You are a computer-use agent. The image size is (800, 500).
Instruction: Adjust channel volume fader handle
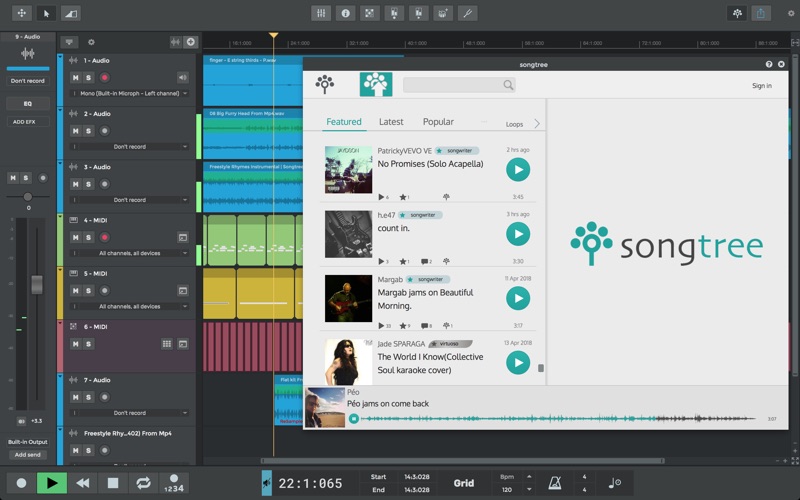click(37, 285)
